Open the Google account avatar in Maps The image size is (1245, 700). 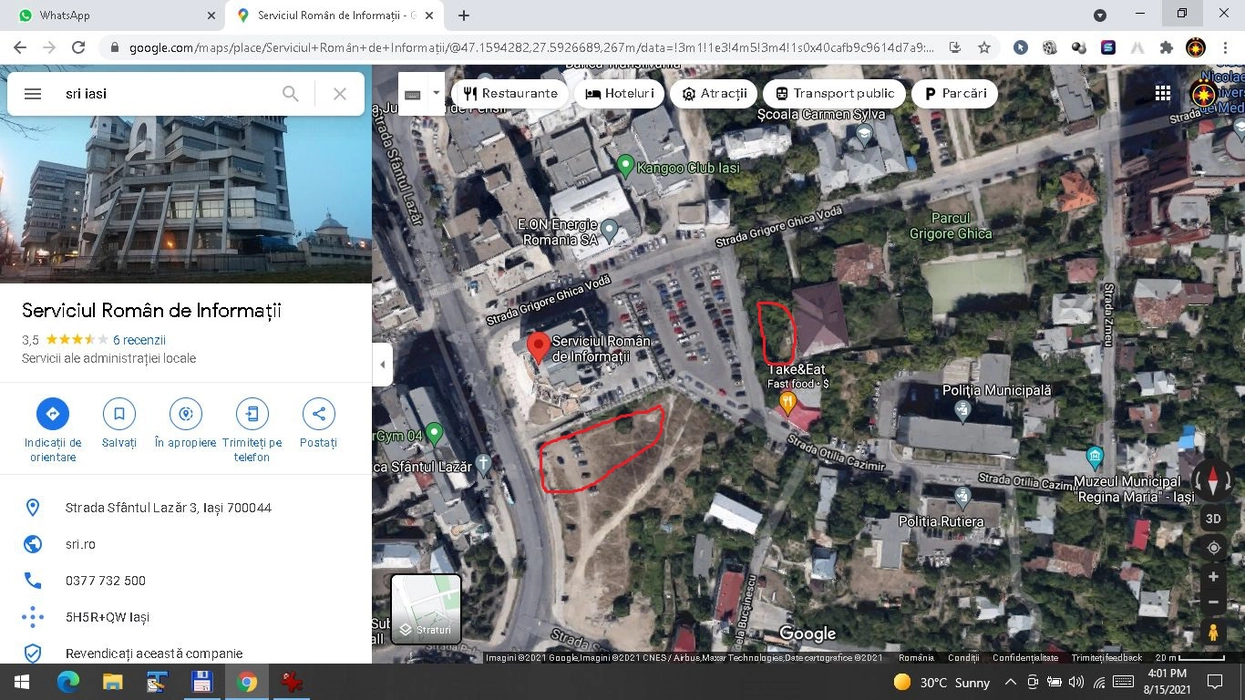1205,94
